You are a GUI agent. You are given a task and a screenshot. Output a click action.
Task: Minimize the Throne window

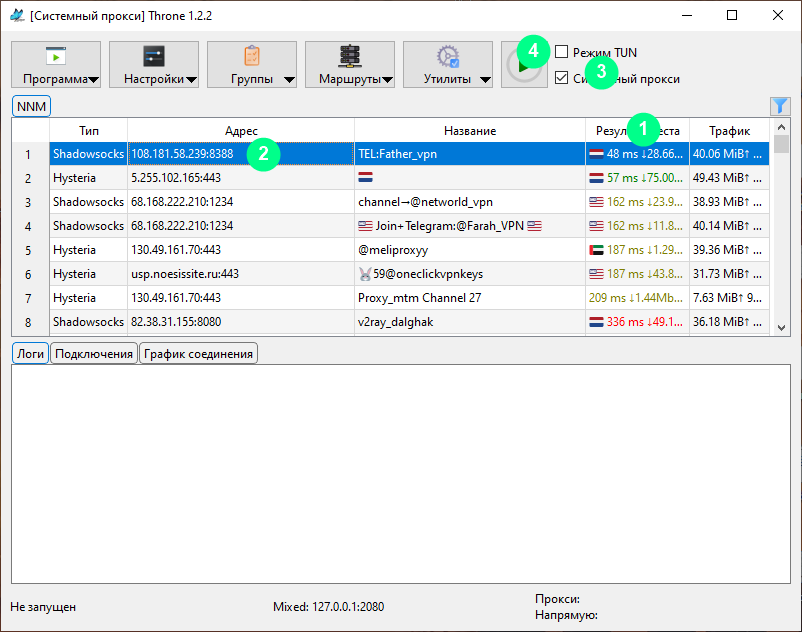click(687, 15)
